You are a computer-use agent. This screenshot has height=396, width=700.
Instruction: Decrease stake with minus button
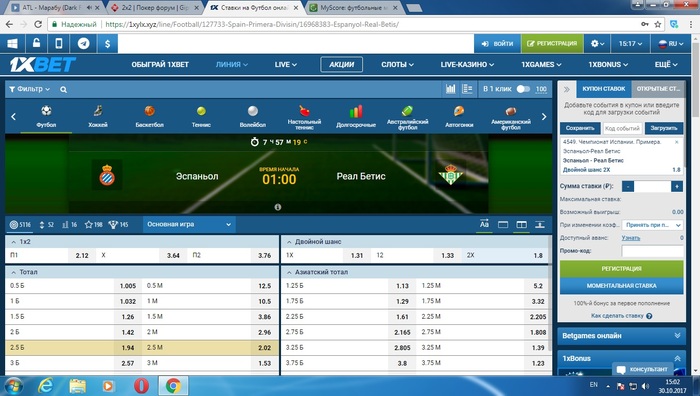pos(628,186)
